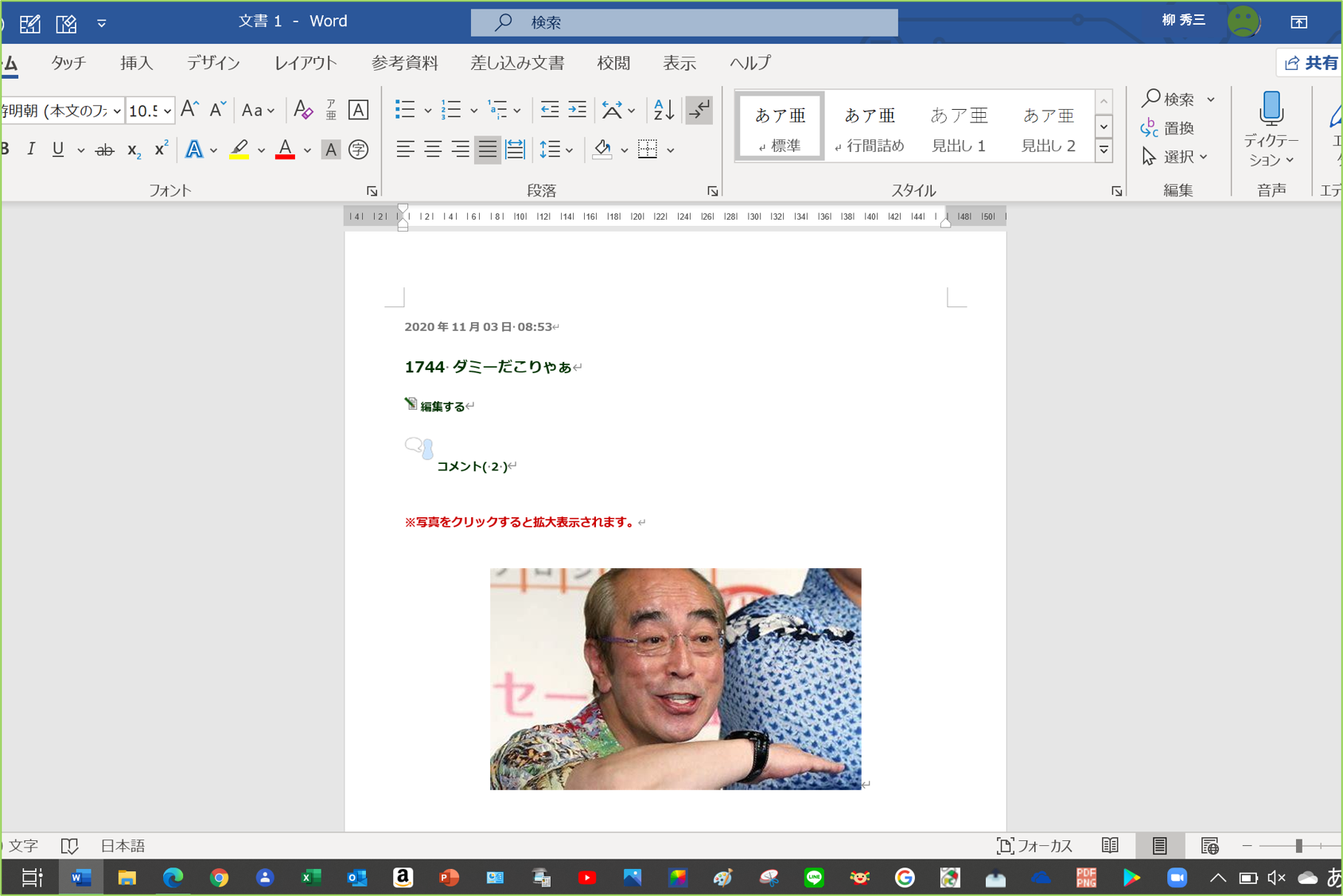Toggle strikethrough formatting
Image resolution: width=1343 pixels, height=896 pixels.
(x=104, y=150)
